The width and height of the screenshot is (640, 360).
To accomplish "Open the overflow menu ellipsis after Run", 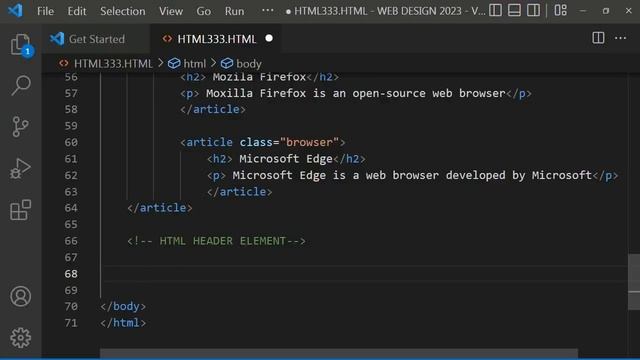I will [268, 10].
